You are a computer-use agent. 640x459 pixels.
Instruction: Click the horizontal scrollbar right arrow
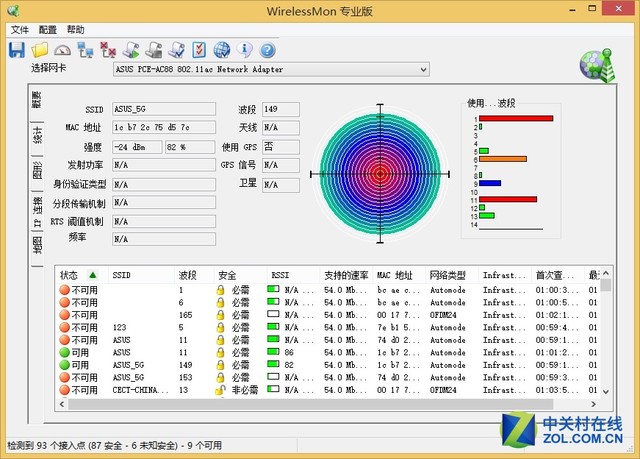593,404
